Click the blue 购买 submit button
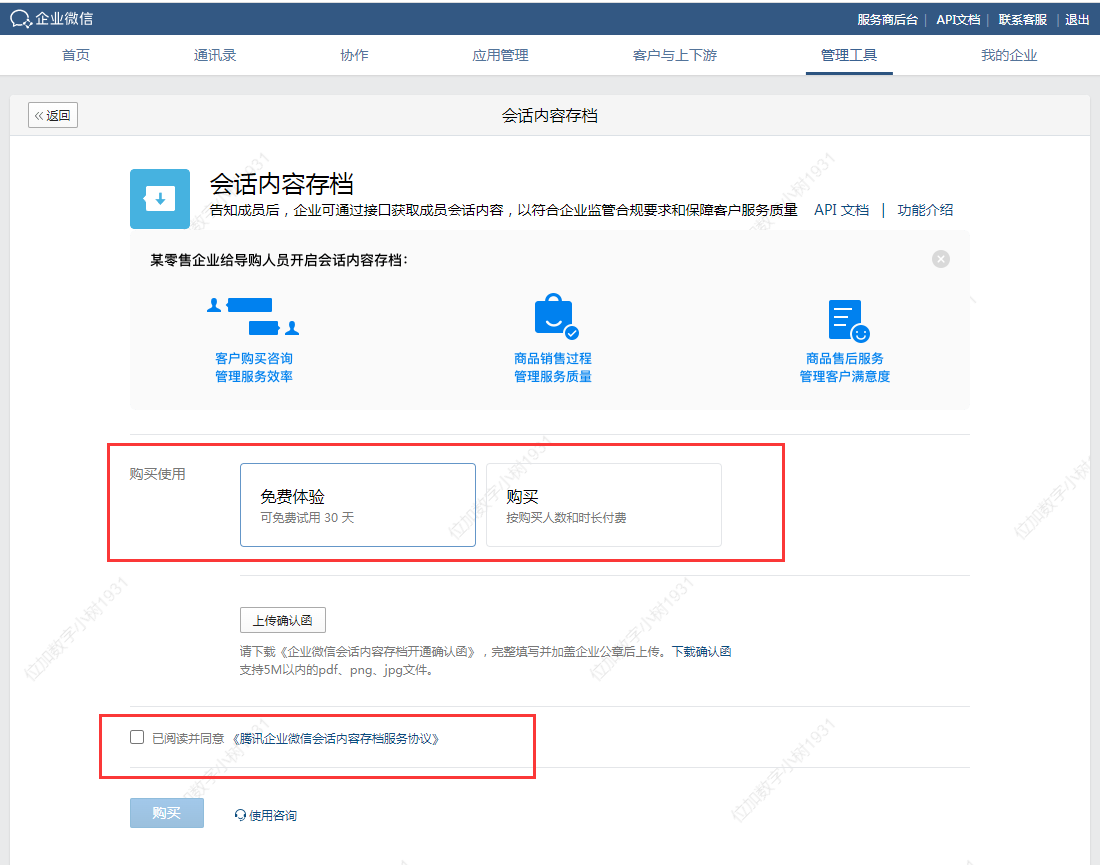This screenshot has height=865, width=1100. coord(167,812)
